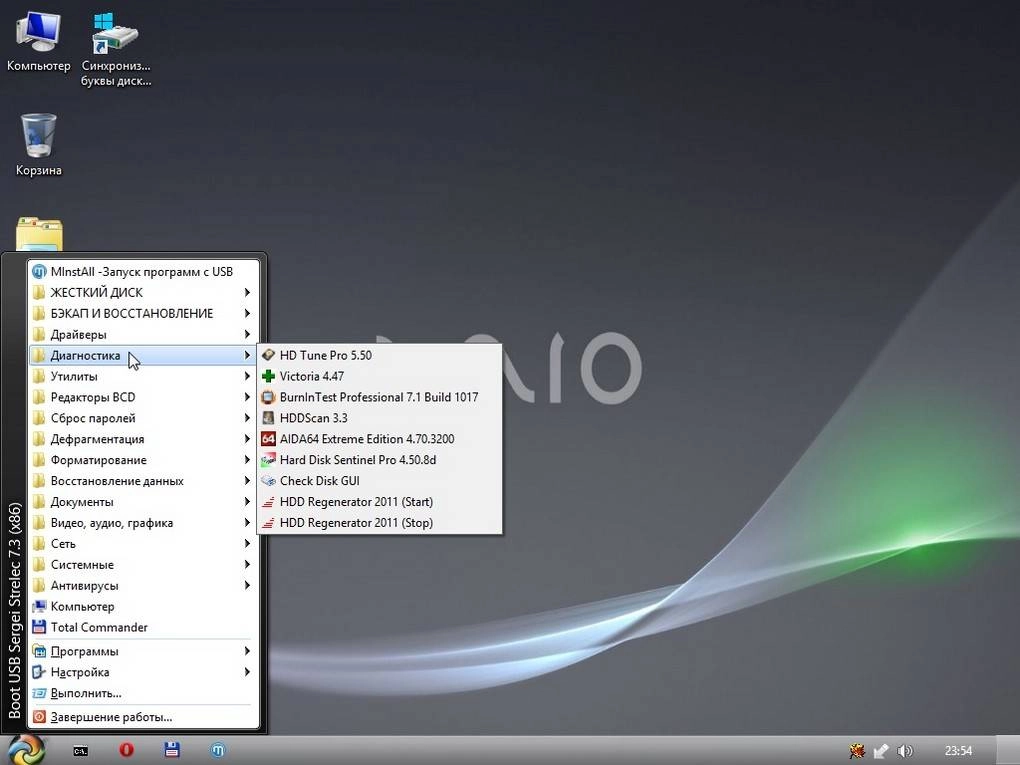Expand Настройка submenu arrow
The height and width of the screenshot is (765, 1020).
pos(247,672)
